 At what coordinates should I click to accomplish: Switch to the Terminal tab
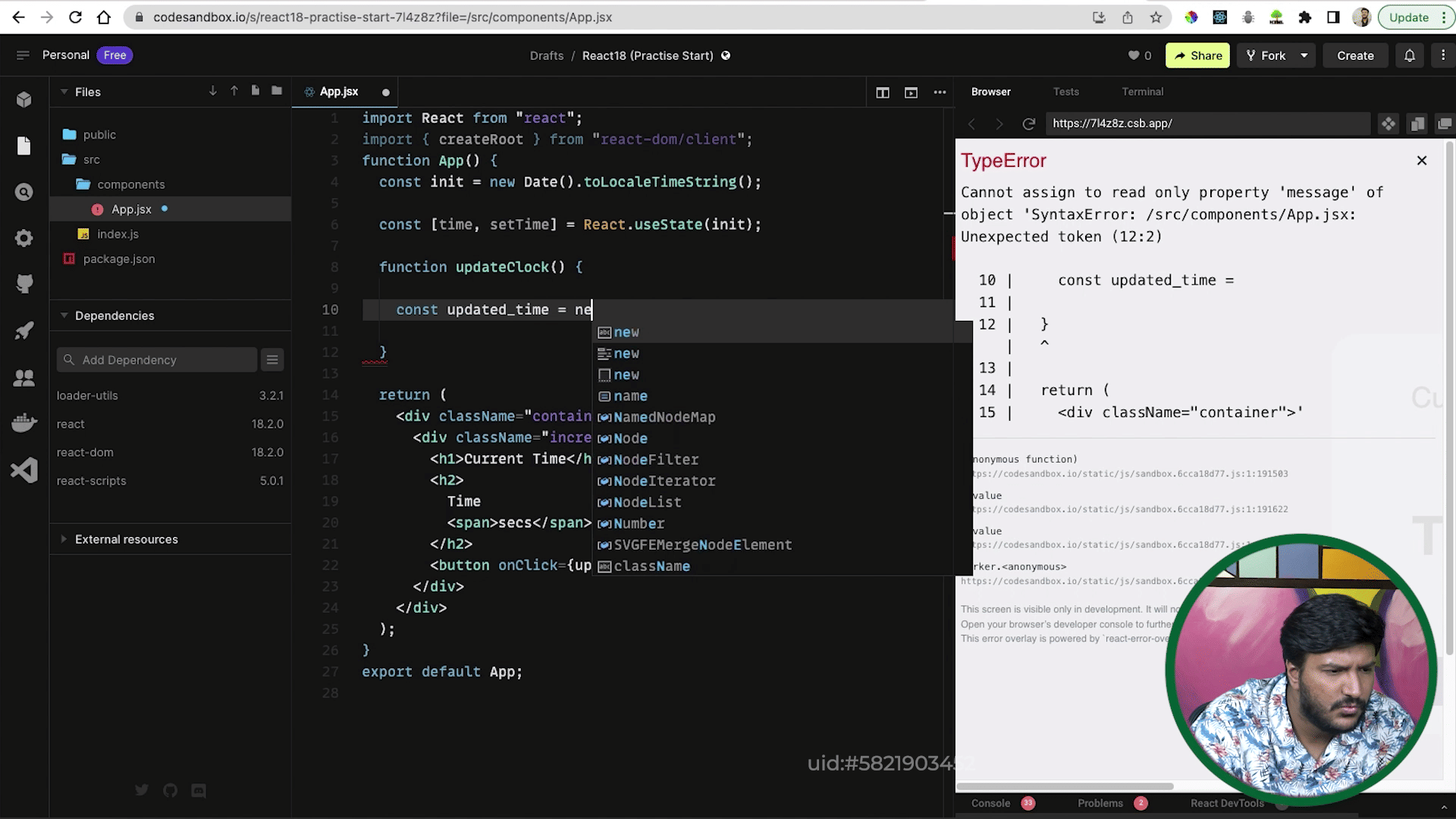[1142, 92]
